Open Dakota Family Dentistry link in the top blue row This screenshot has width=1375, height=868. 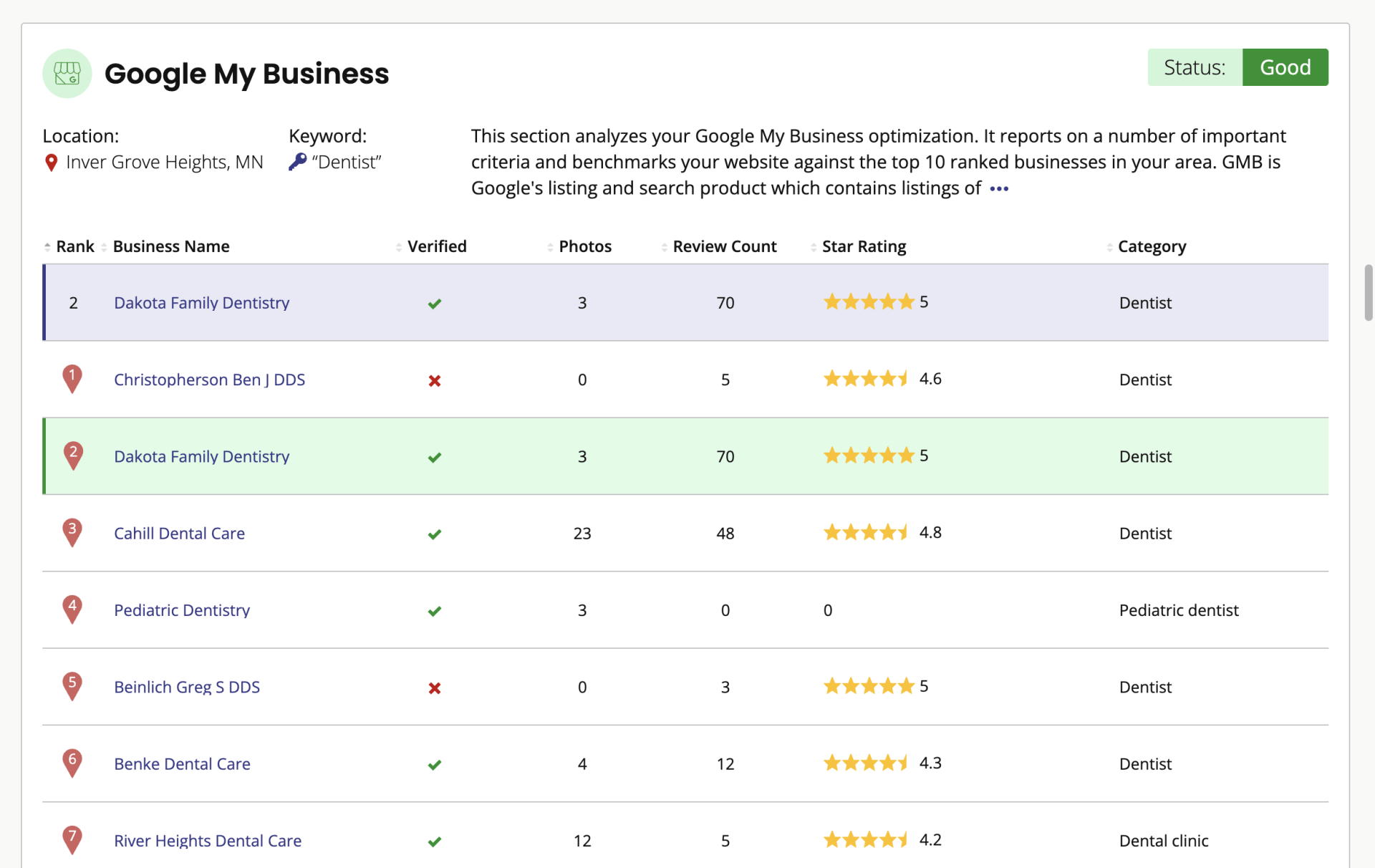click(x=202, y=303)
